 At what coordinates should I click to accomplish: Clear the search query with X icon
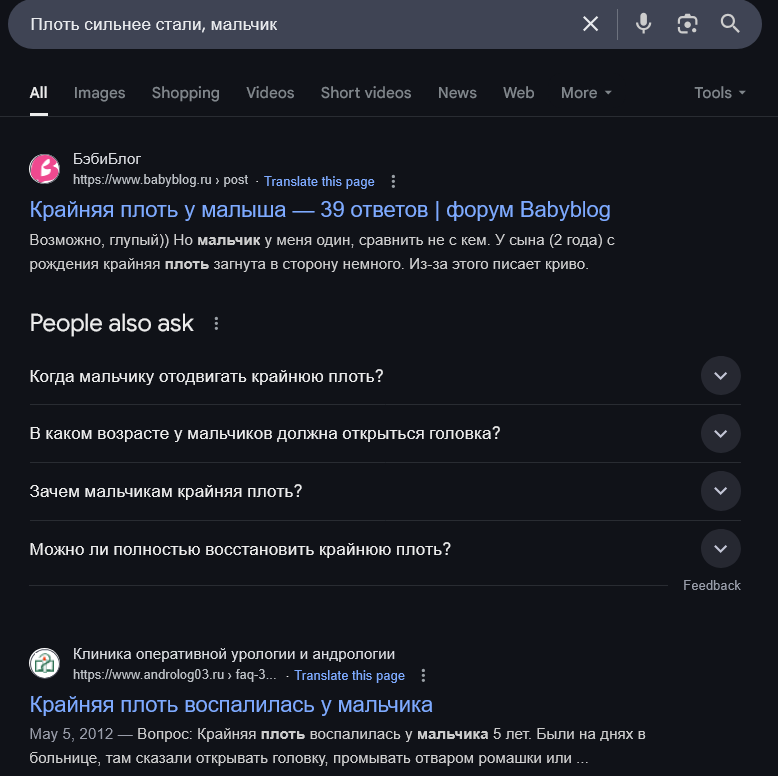pyautogui.click(x=590, y=24)
